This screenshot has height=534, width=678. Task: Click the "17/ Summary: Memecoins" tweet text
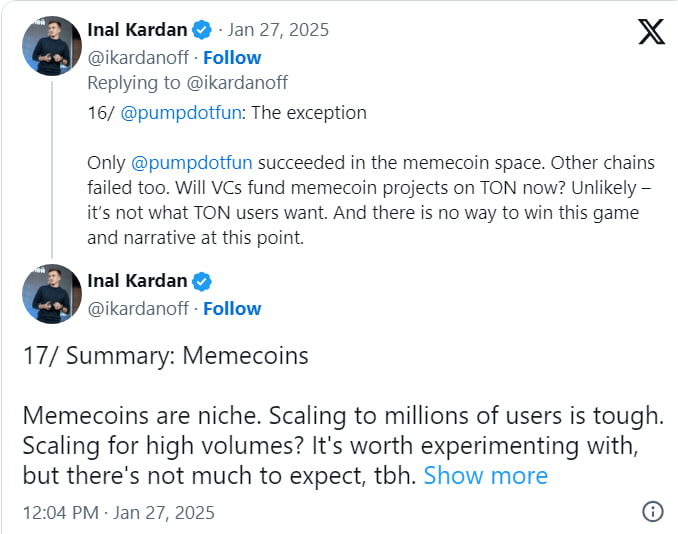click(165, 356)
